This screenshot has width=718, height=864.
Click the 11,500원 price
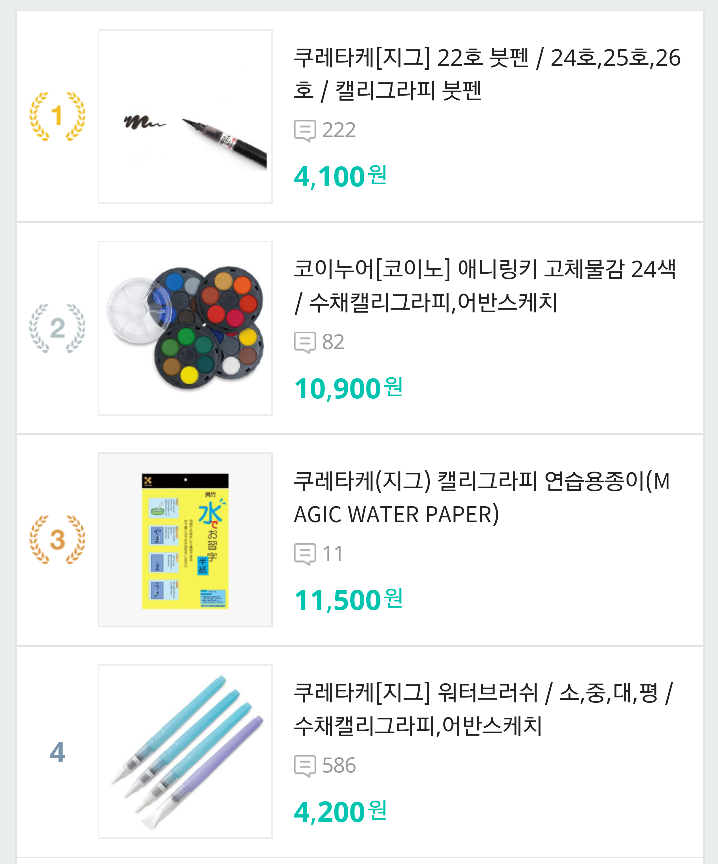[x=348, y=600]
